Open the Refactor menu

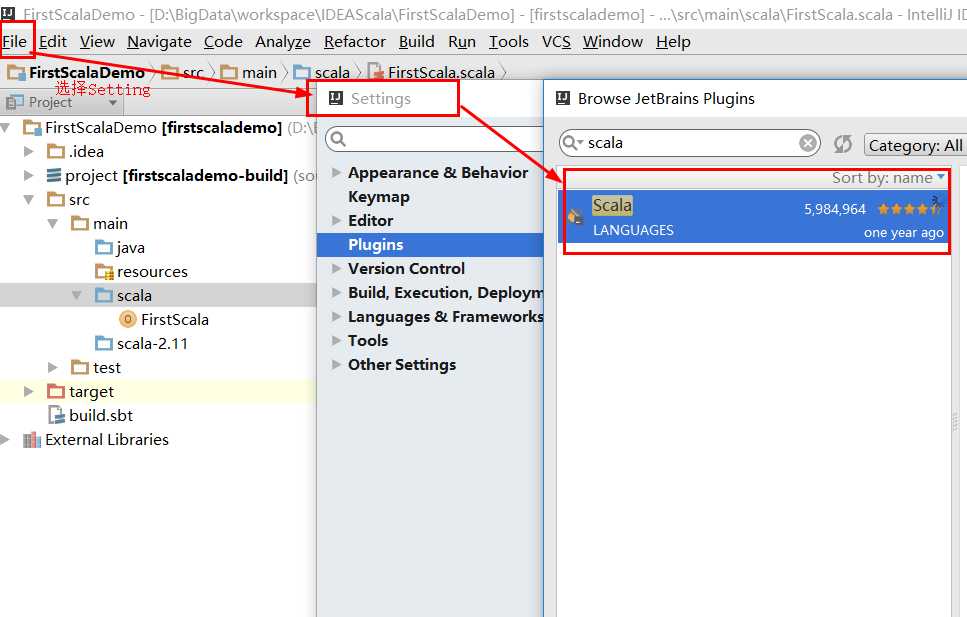(355, 42)
